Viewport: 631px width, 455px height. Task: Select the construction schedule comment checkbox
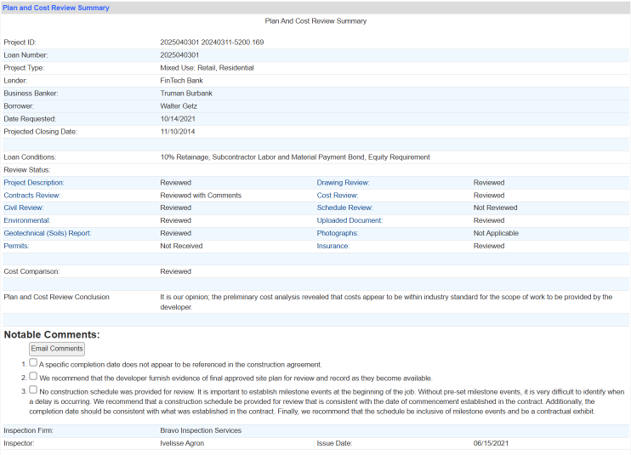[x=33, y=390]
